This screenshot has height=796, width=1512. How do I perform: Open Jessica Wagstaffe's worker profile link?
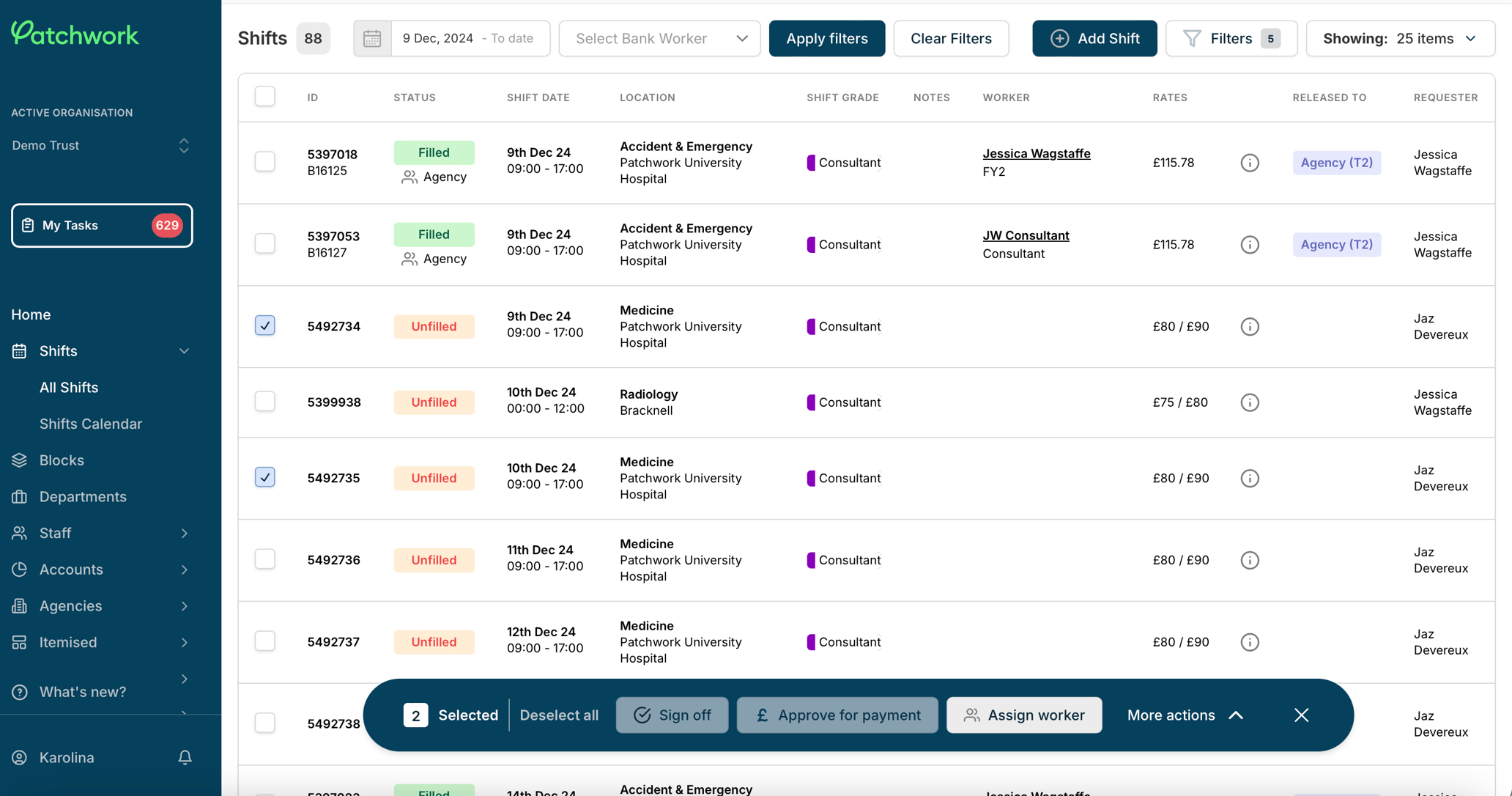(x=1036, y=153)
